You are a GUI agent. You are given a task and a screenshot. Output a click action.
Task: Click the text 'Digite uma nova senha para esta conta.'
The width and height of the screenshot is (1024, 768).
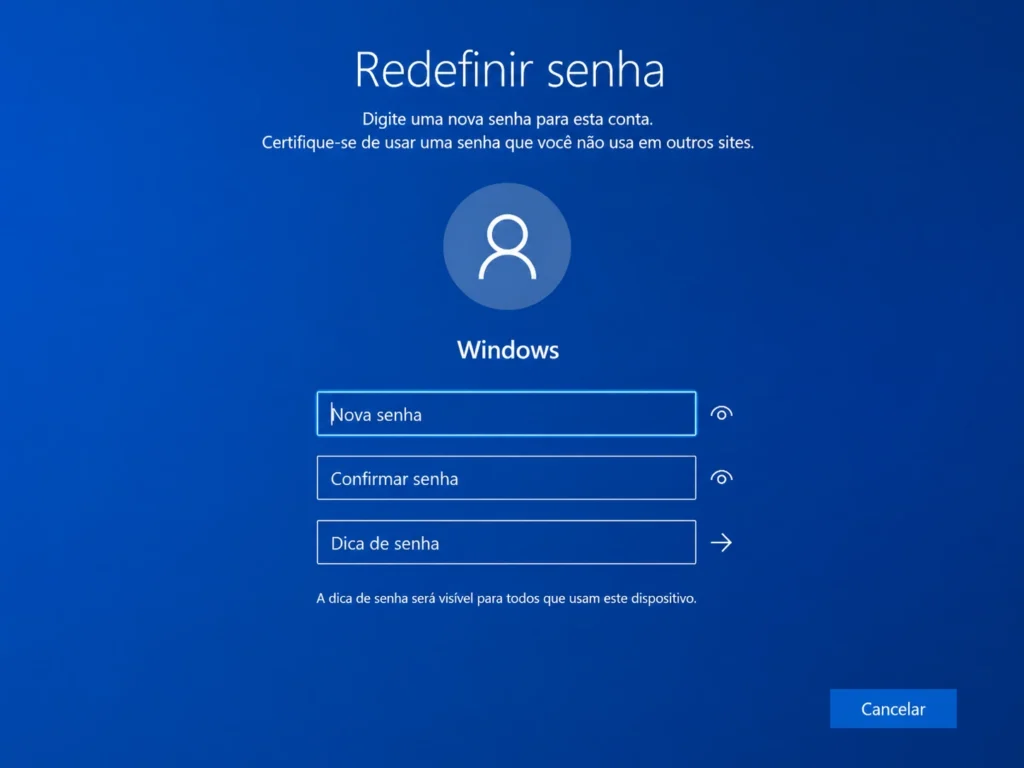pyautogui.click(x=507, y=119)
